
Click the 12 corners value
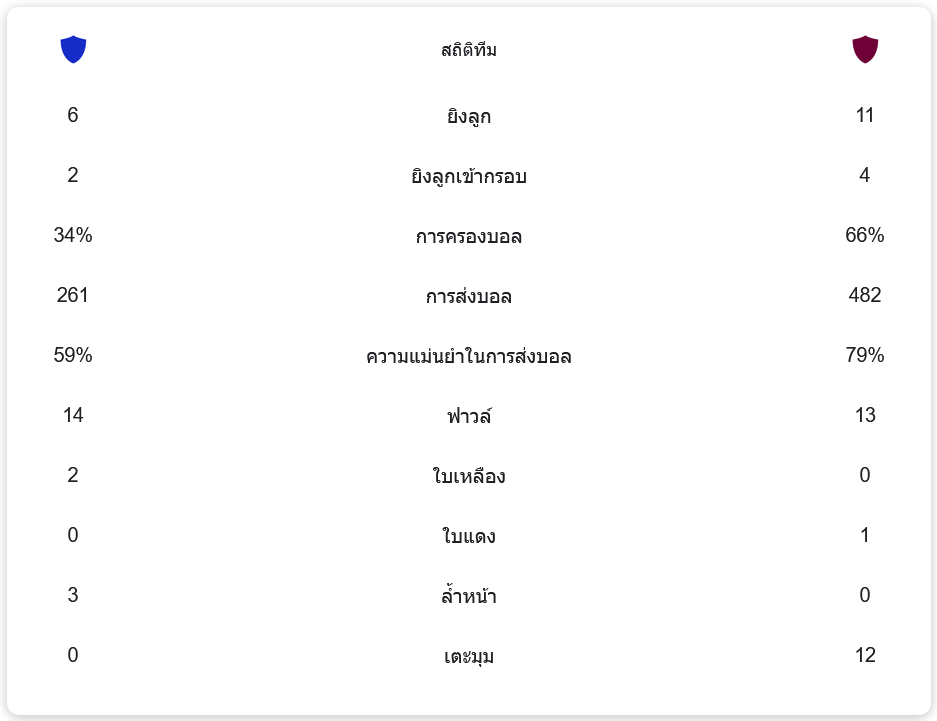click(x=865, y=655)
